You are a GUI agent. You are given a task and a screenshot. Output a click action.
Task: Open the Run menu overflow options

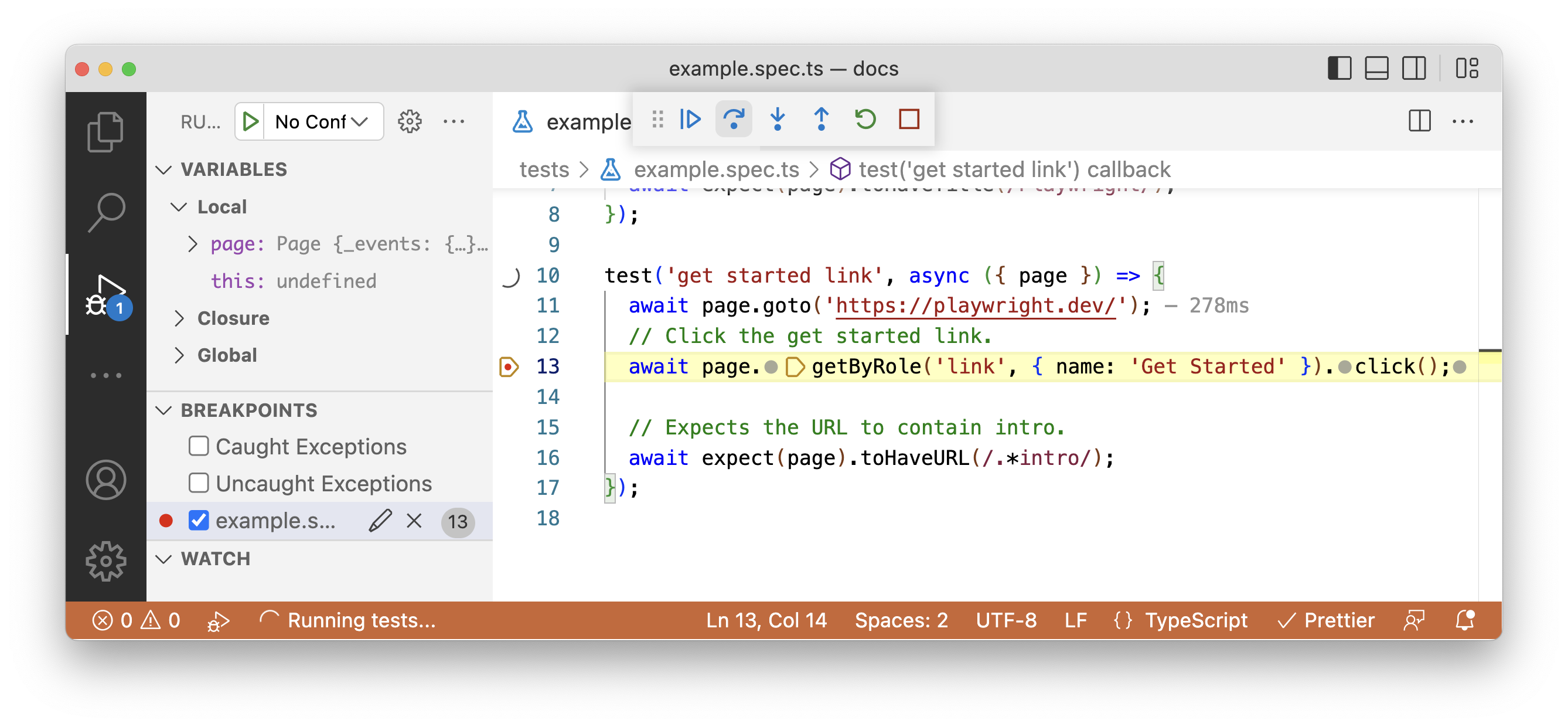[x=455, y=120]
